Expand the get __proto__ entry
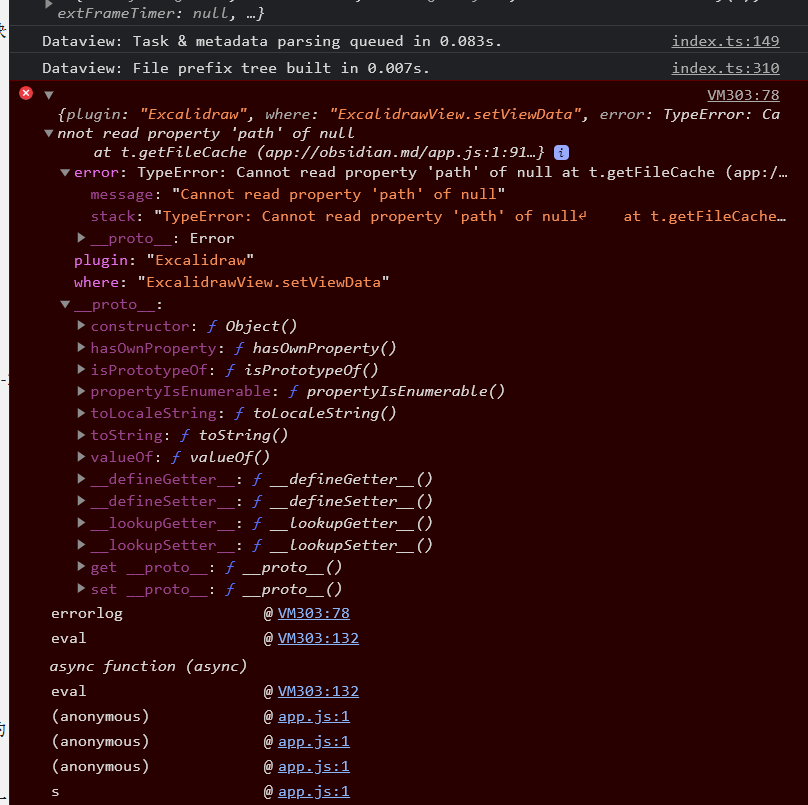This screenshot has width=808, height=805. (82, 566)
